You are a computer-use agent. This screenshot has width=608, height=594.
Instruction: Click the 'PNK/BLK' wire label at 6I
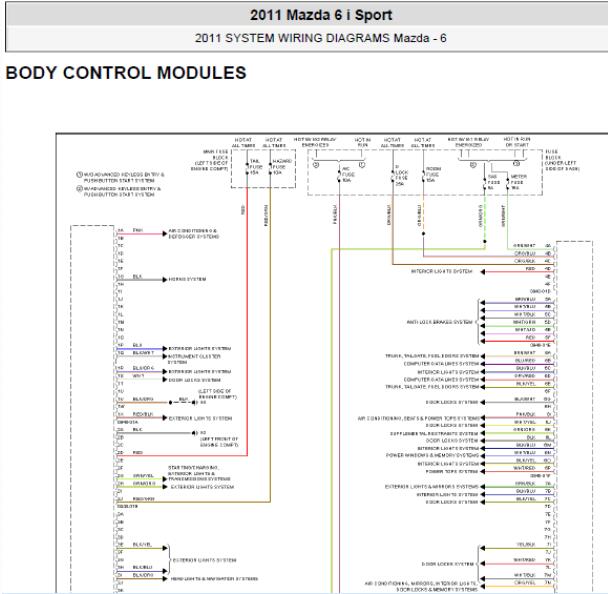[x=525, y=414]
